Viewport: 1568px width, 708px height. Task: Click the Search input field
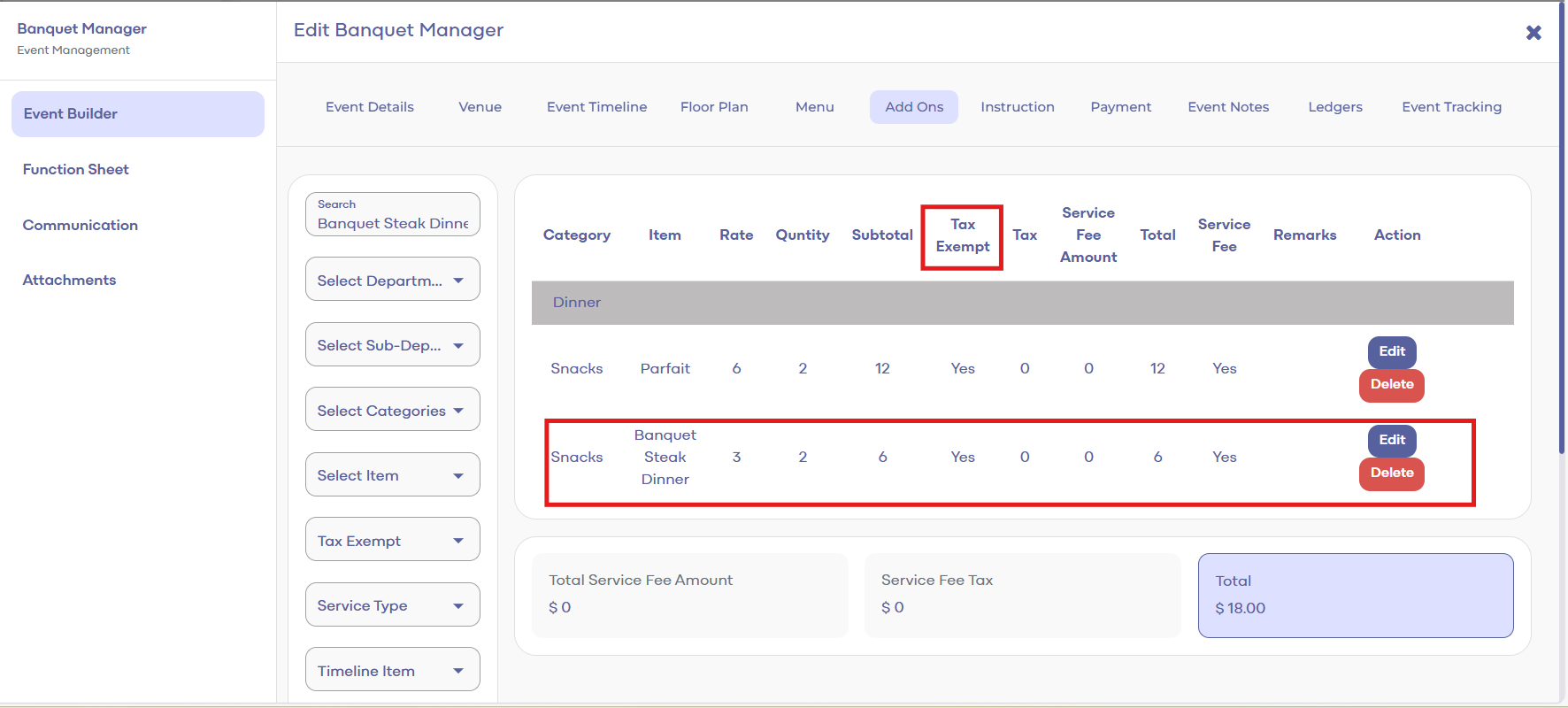click(392, 215)
